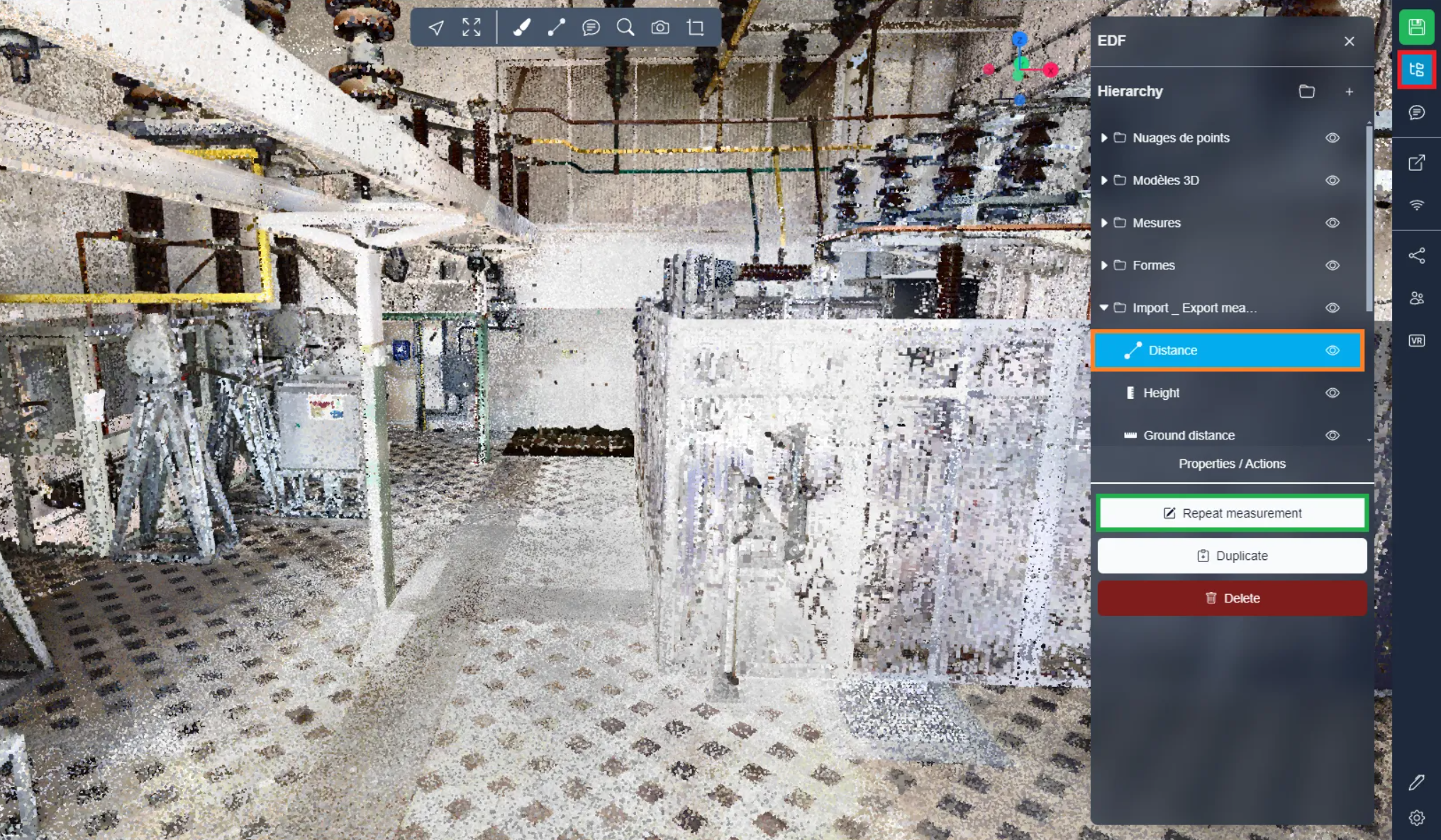
Task: Collapse the Import _ Export measurements folder
Action: (1104, 308)
